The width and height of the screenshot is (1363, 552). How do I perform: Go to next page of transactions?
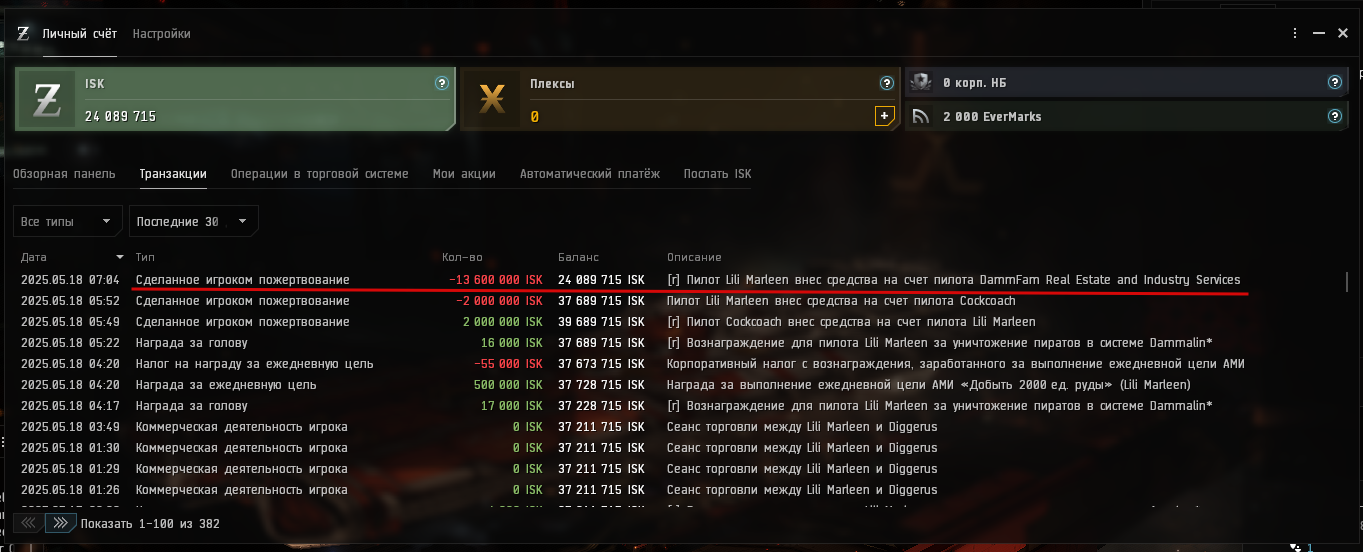[60, 523]
